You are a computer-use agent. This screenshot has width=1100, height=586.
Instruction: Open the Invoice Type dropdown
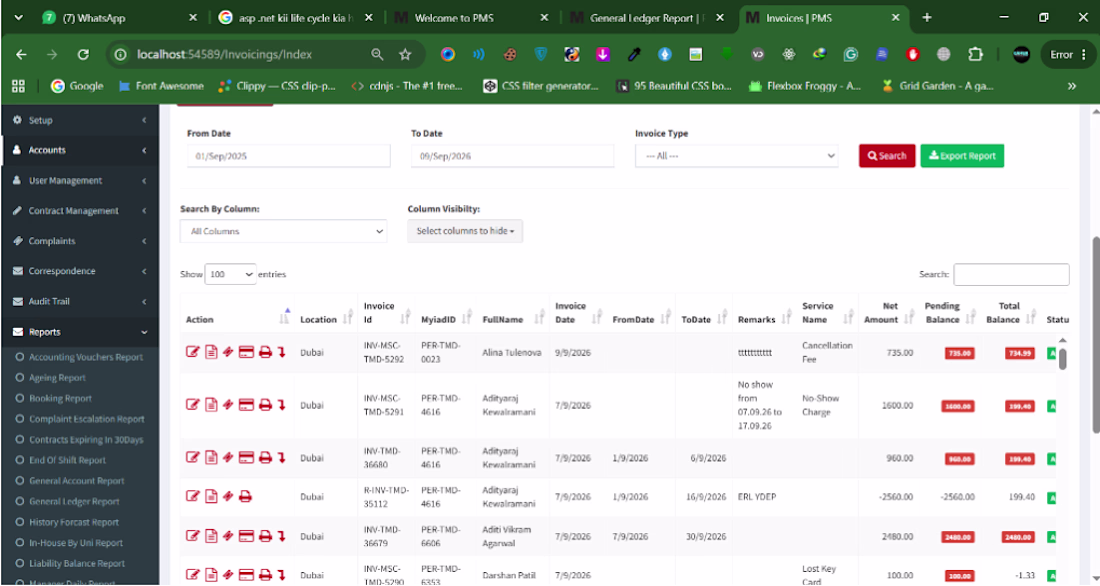click(x=737, y=156)
